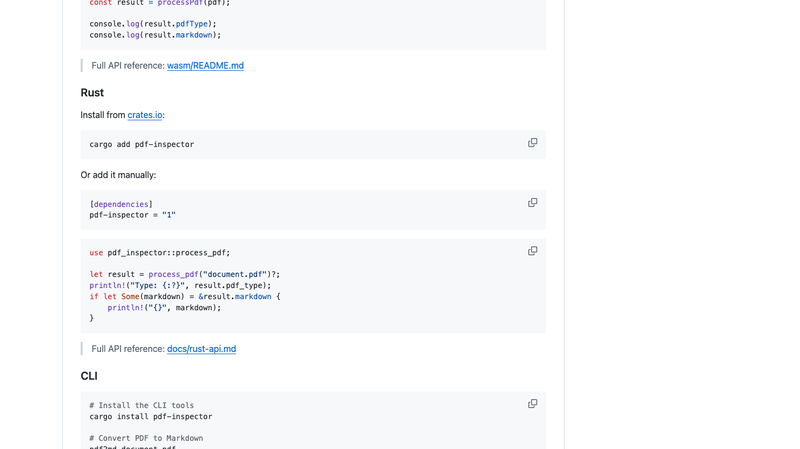Copy the CLI install commands block
800x449 pixels.
pyautogui.click(x=532, y=404)
